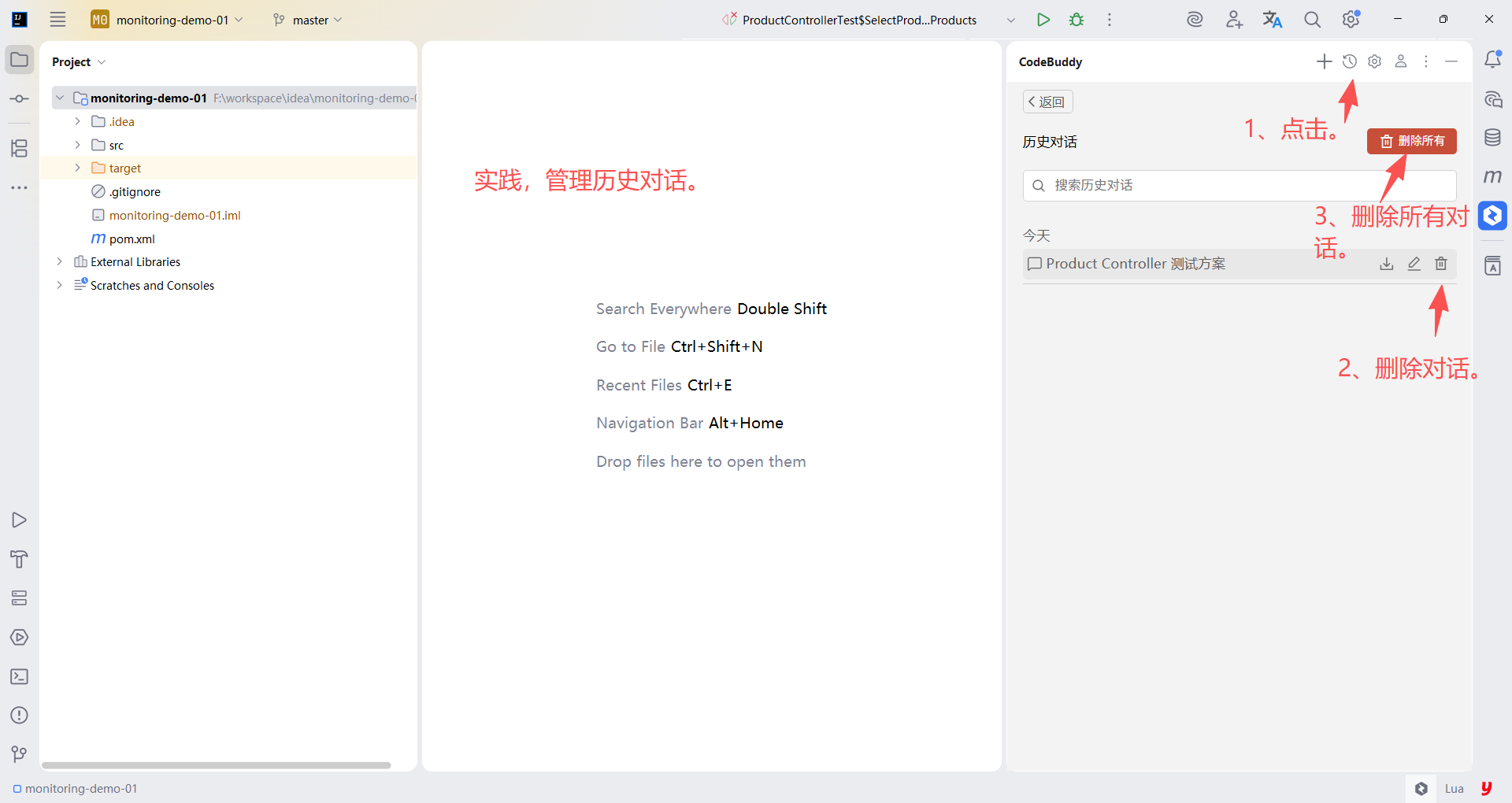Open the Project tool window icon
This screenshot has width=1512, height=803.
point(20,60)
